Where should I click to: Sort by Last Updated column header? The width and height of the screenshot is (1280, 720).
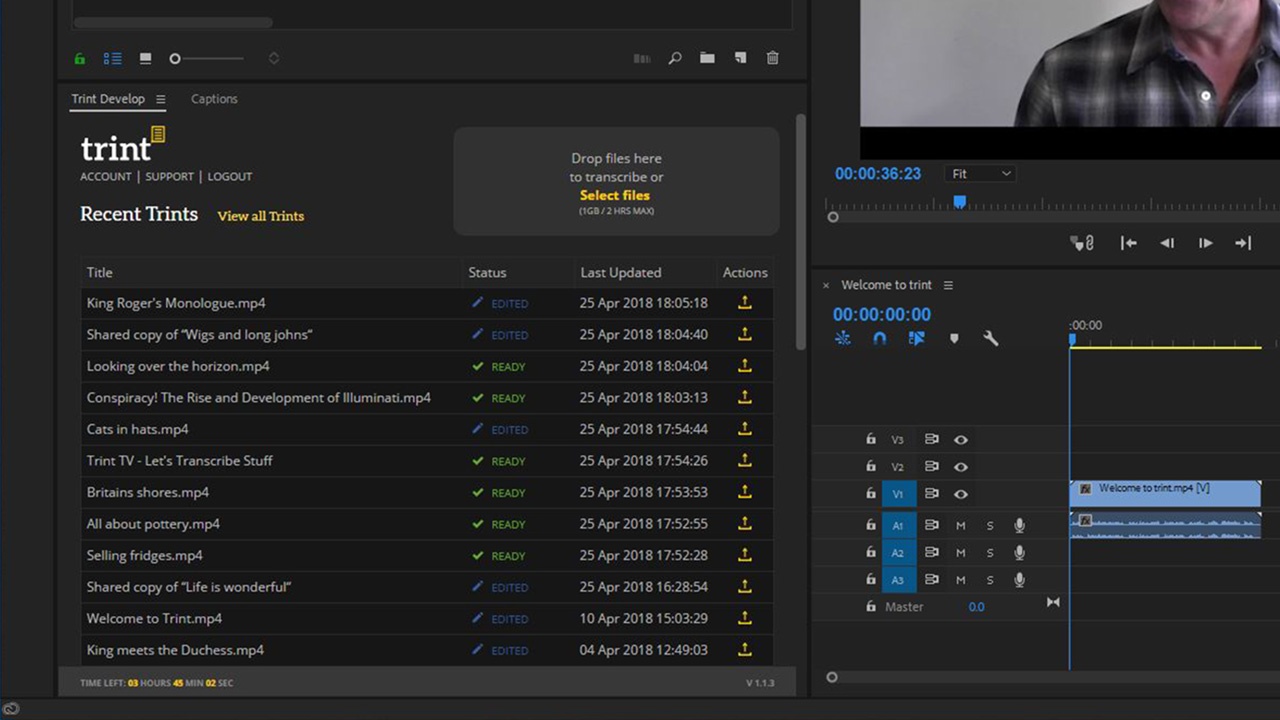tap(621, 272)
